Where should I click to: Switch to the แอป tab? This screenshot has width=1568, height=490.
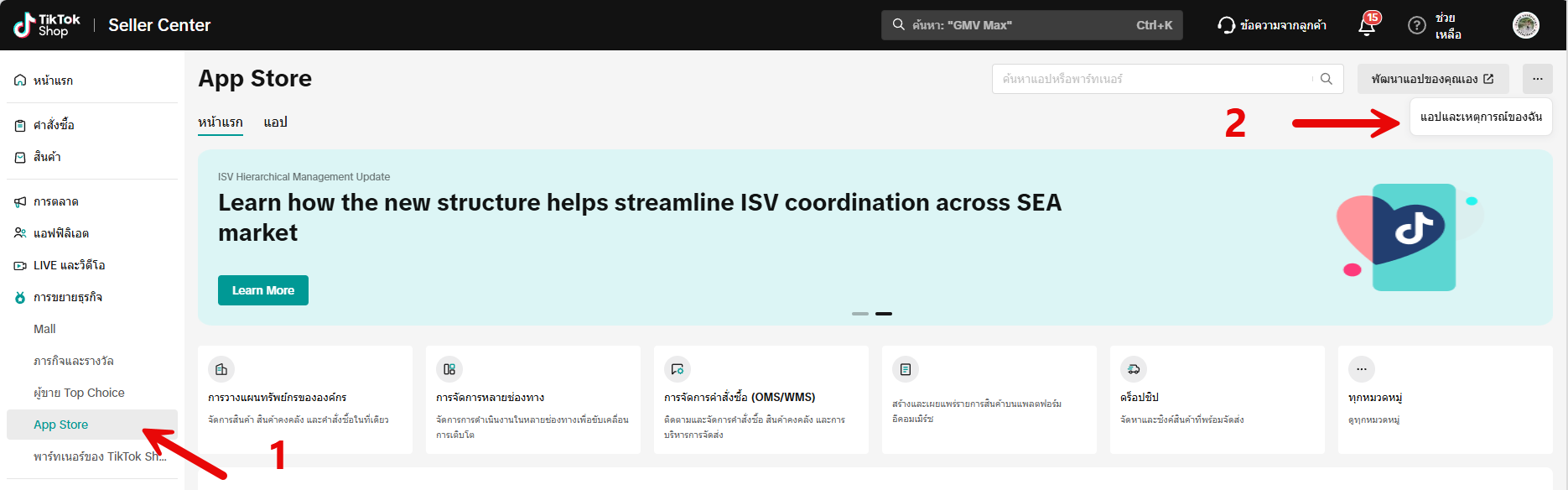(x=275, y=122)
